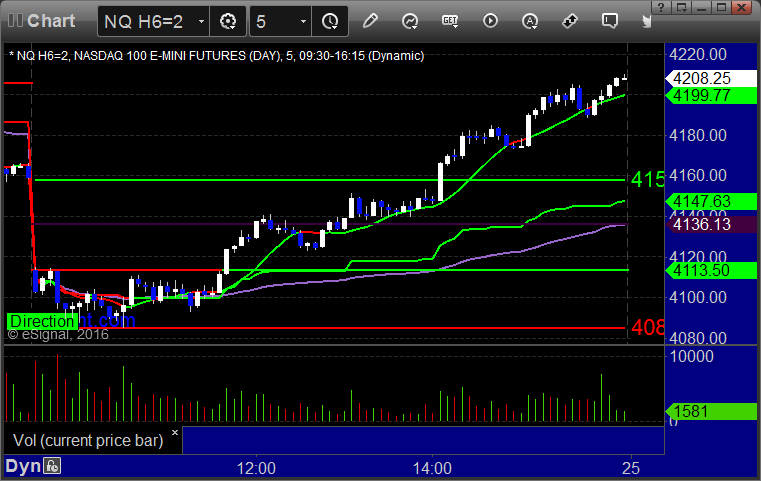Click the Dyn label in bottom bar
Viewport: 761px width, 481px height.
[23, 466]
